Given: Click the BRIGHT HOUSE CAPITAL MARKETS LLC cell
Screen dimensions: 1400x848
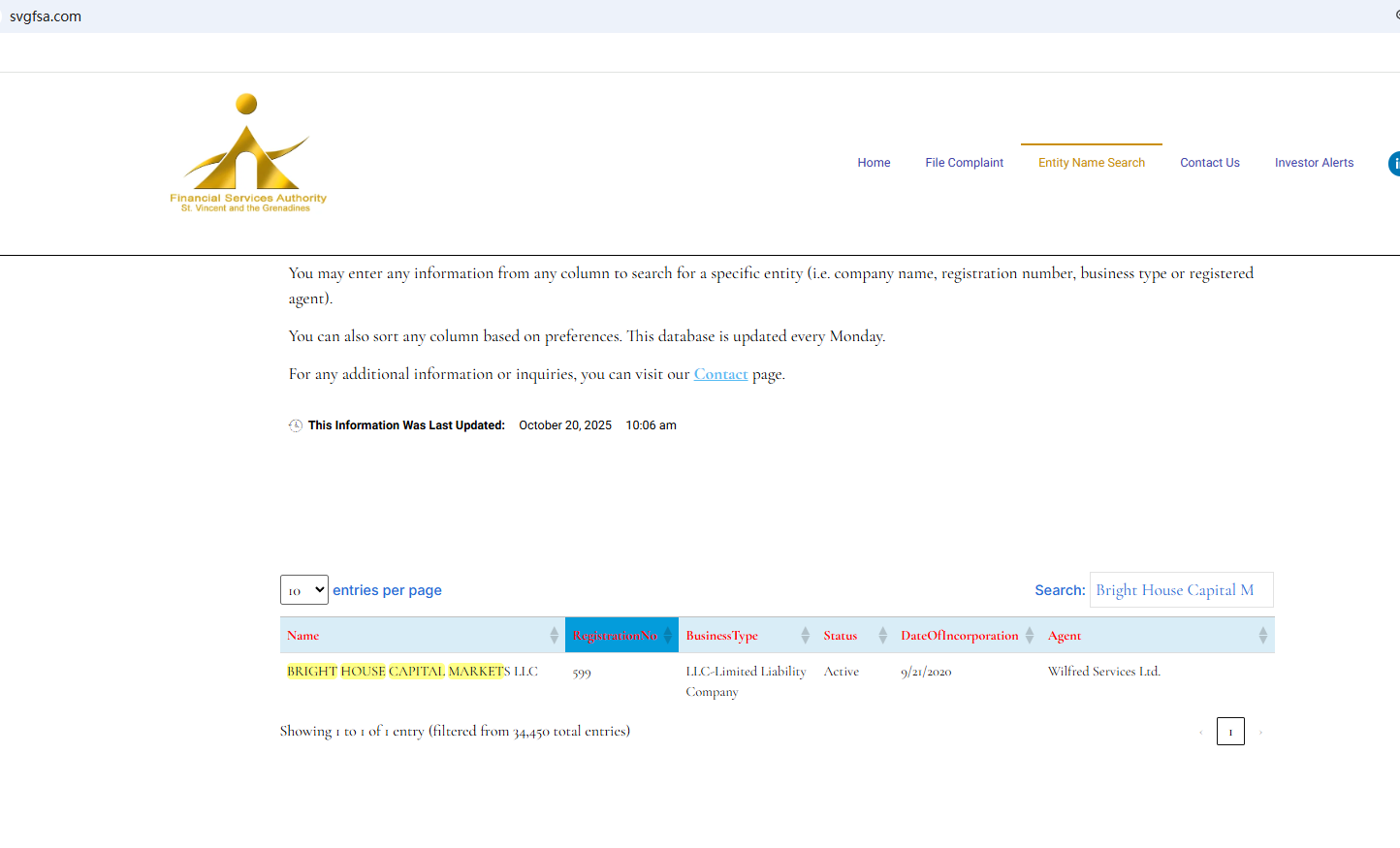Looking at the screenshot, I should 412,672.
